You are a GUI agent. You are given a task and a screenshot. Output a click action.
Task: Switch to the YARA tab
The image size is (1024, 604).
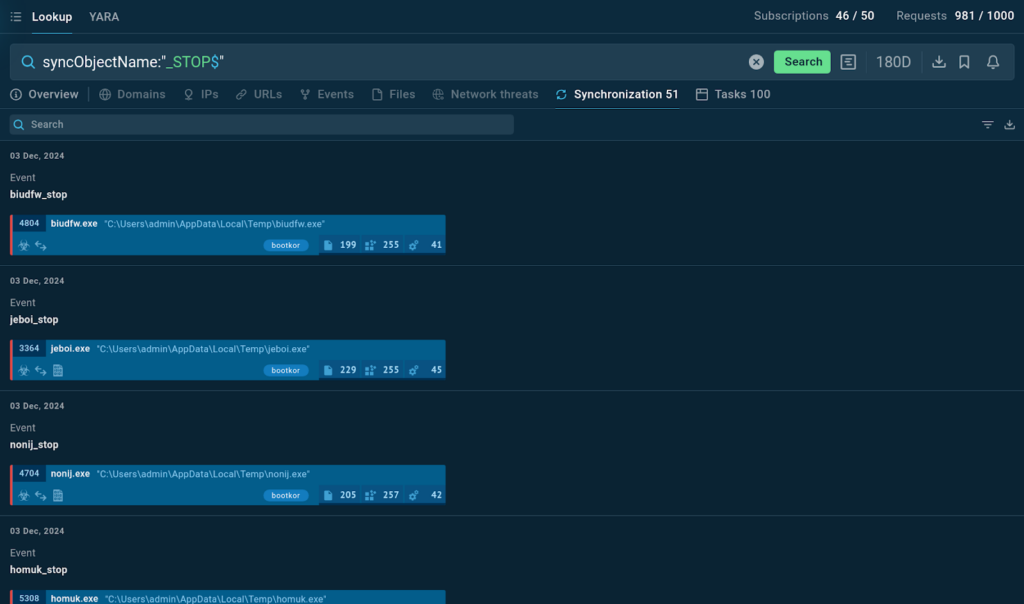point(104,17)
